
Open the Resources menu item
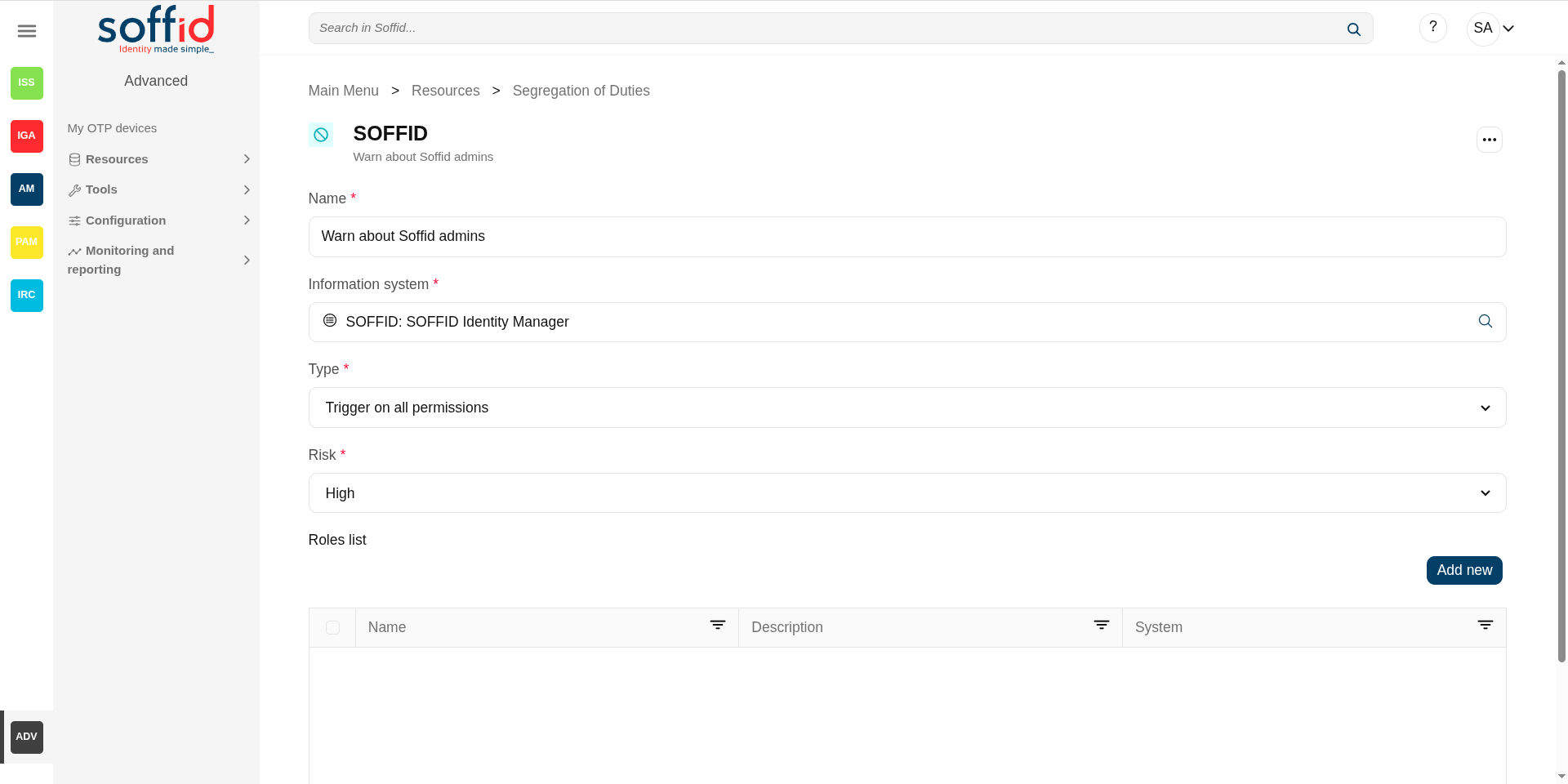pos(117,159)
